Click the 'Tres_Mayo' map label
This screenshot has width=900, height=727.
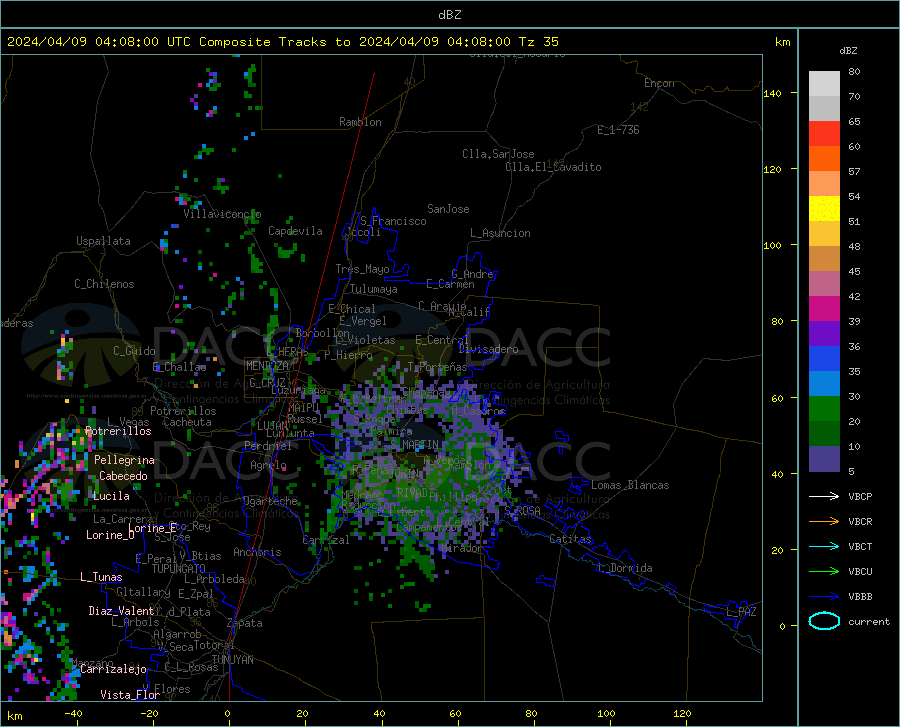click(x=362, y=269)
